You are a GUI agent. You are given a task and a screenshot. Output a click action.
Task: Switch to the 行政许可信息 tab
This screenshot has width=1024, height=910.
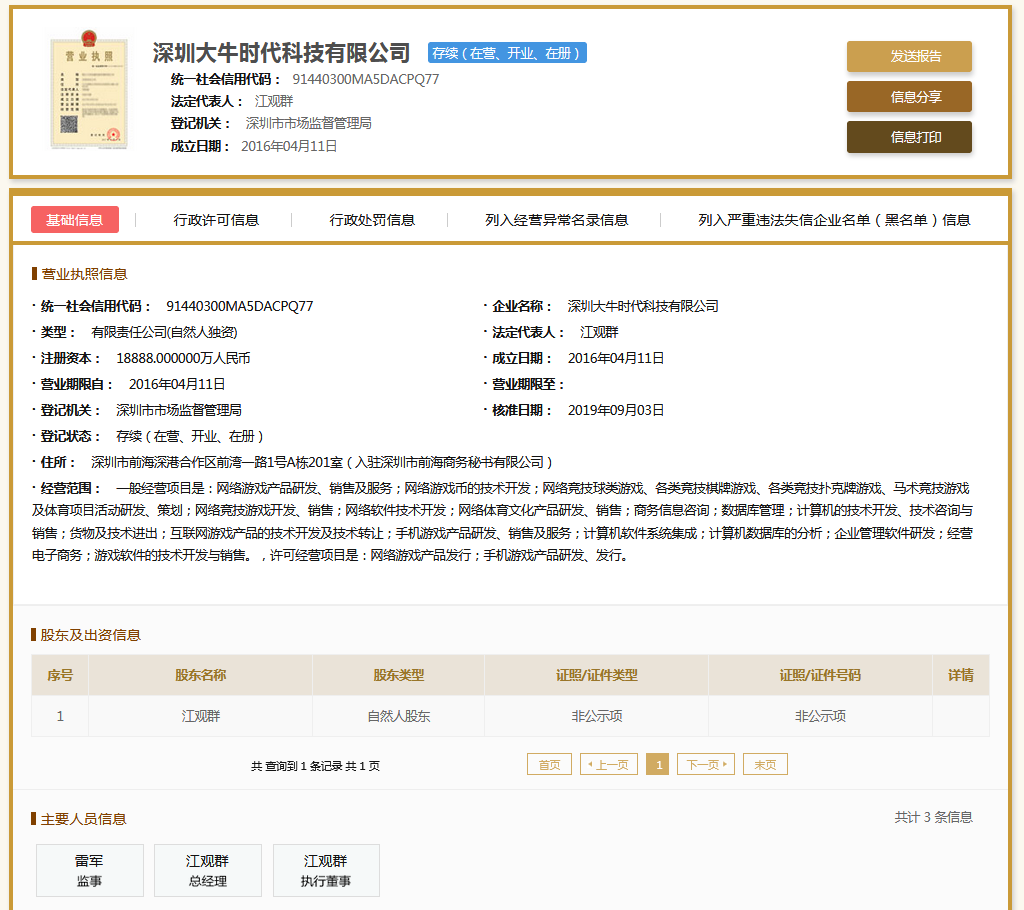click(216, 220)
